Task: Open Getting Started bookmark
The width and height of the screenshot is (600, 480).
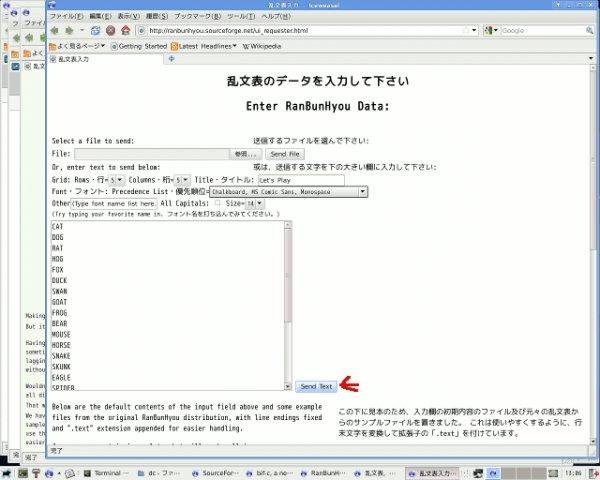Action: coord(139,46)
